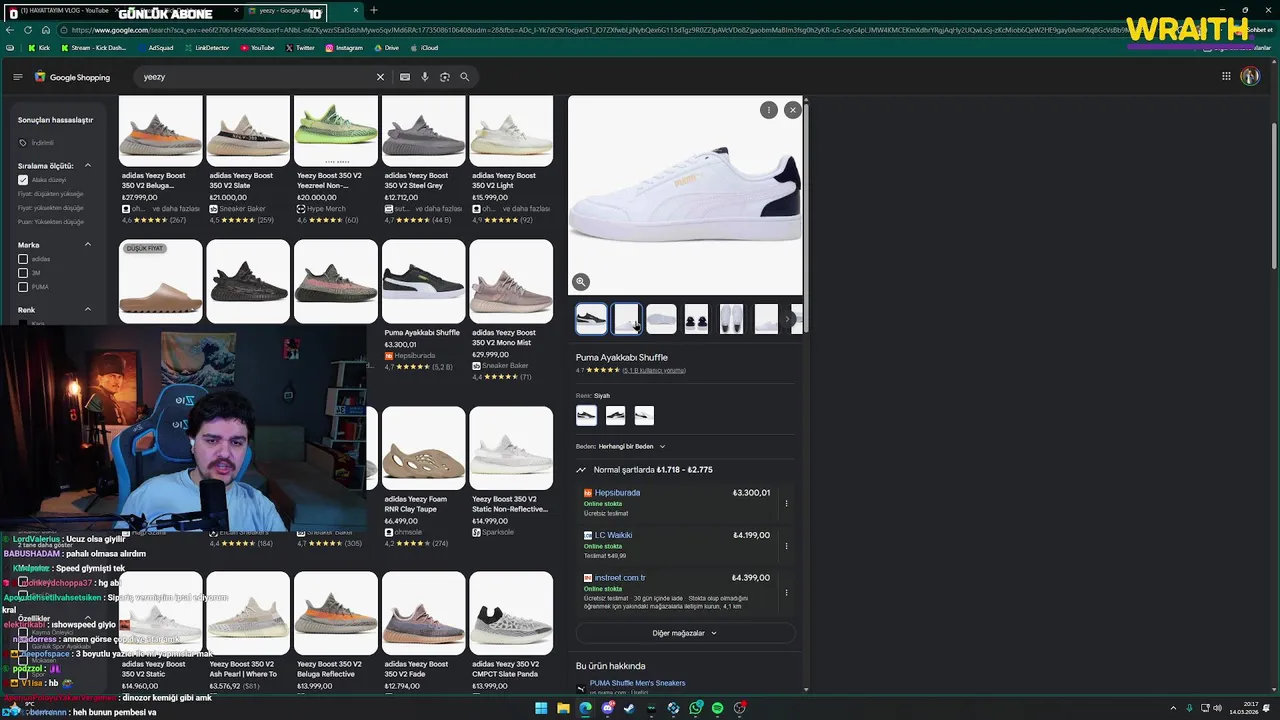Reload the page
The width and height of the screenshot is (1280, 720).
(29, 30)
